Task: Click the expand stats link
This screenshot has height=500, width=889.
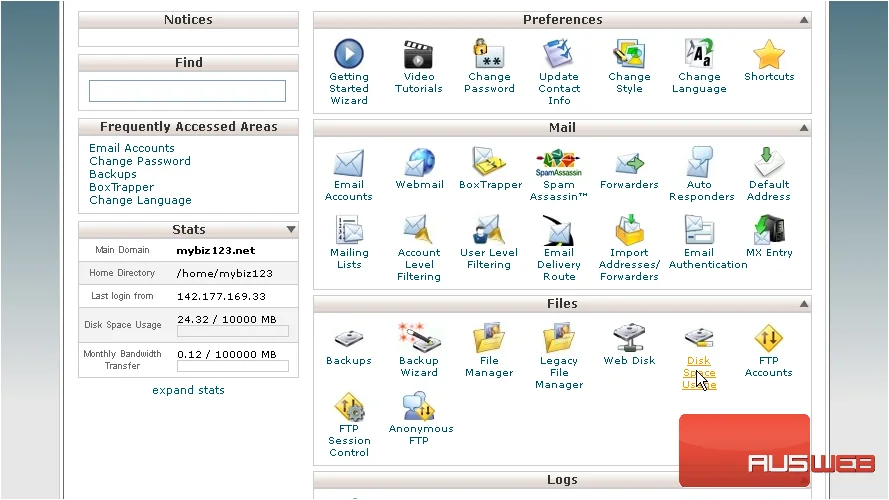Action: pos(188,390)
